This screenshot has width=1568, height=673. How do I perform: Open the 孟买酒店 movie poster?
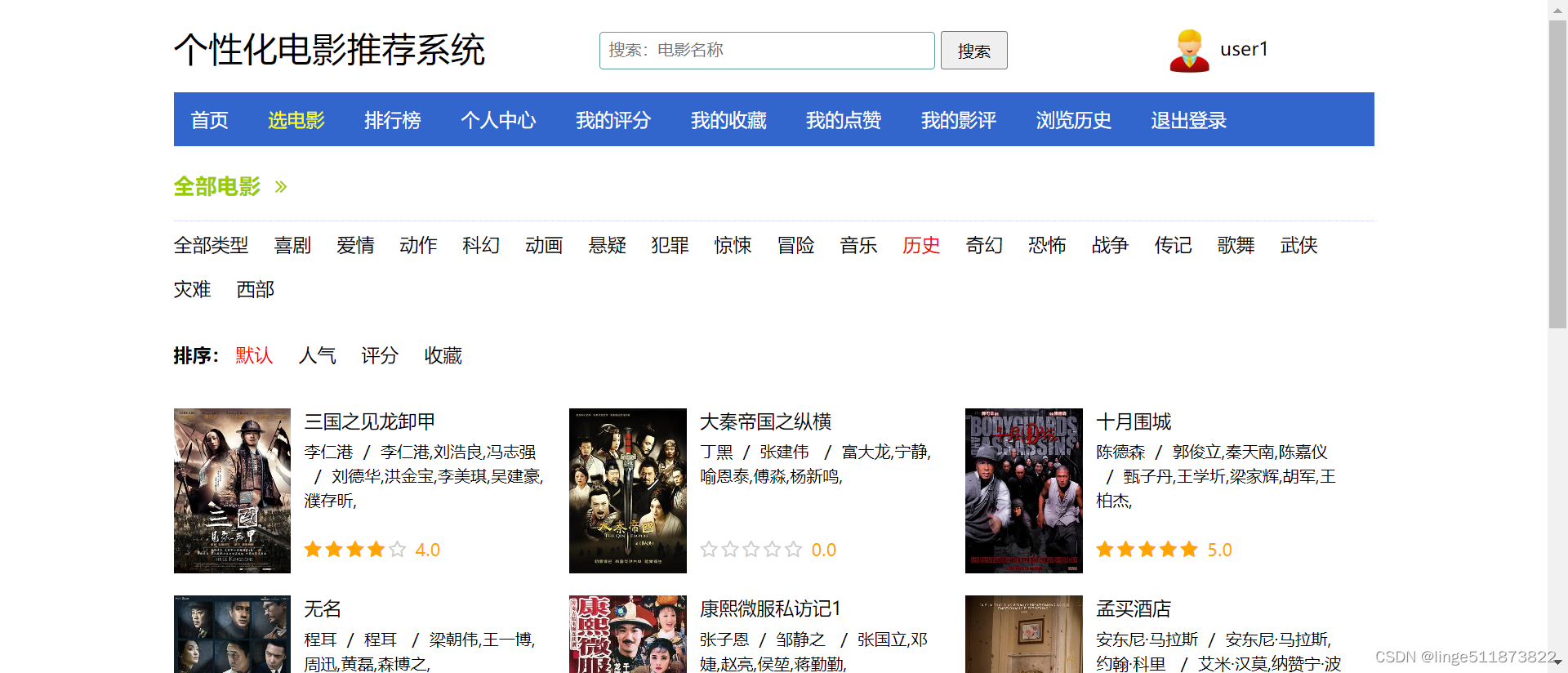pos(1024,634)
